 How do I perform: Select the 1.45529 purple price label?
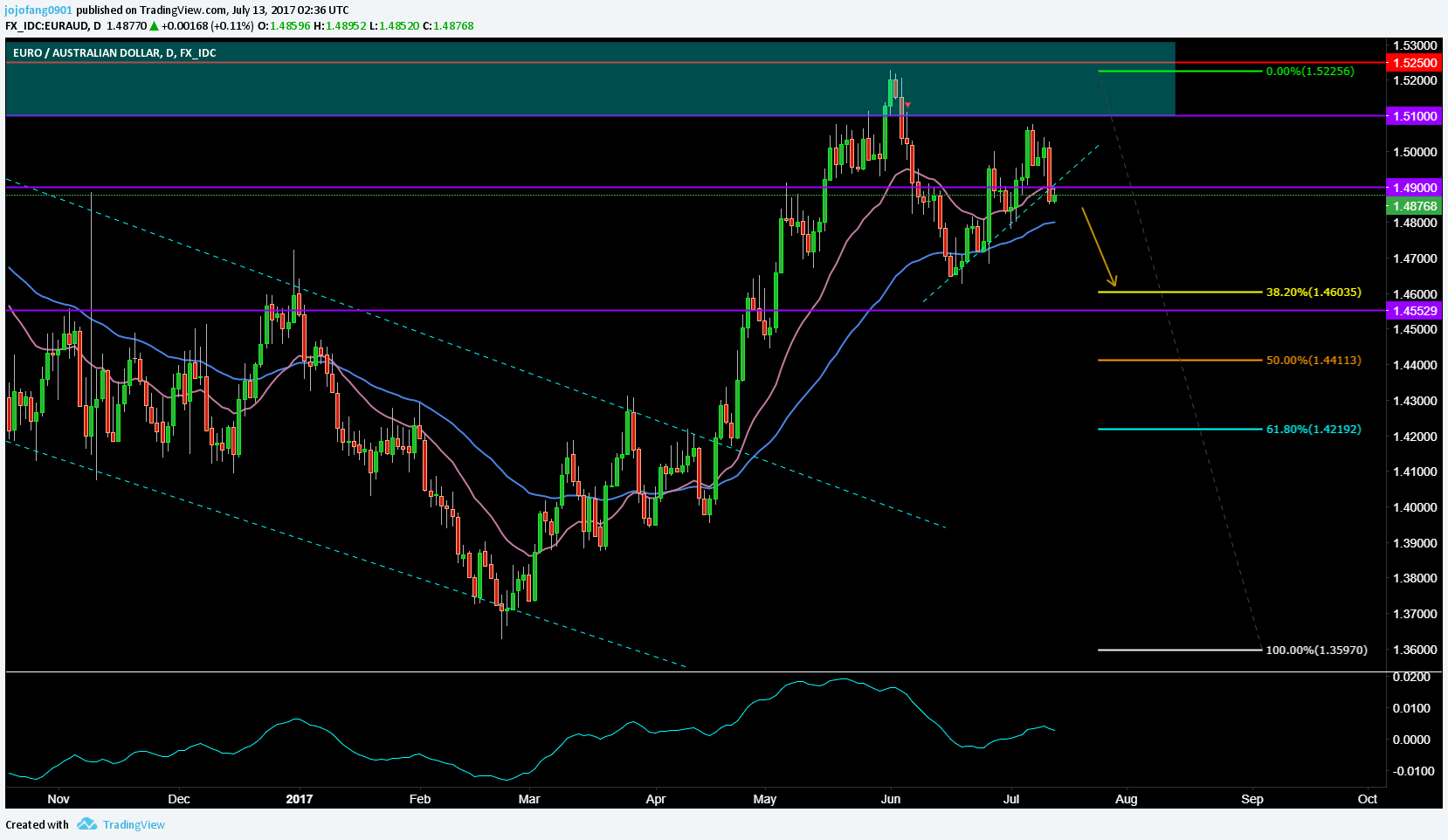[x=1415, y=311]
